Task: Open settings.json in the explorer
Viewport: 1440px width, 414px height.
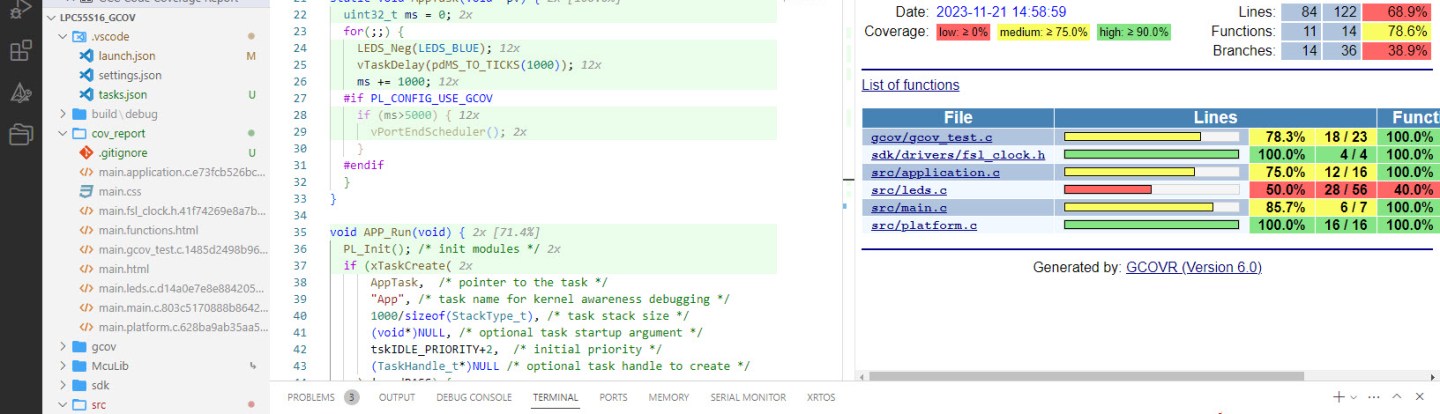Action: coord(130,75)
